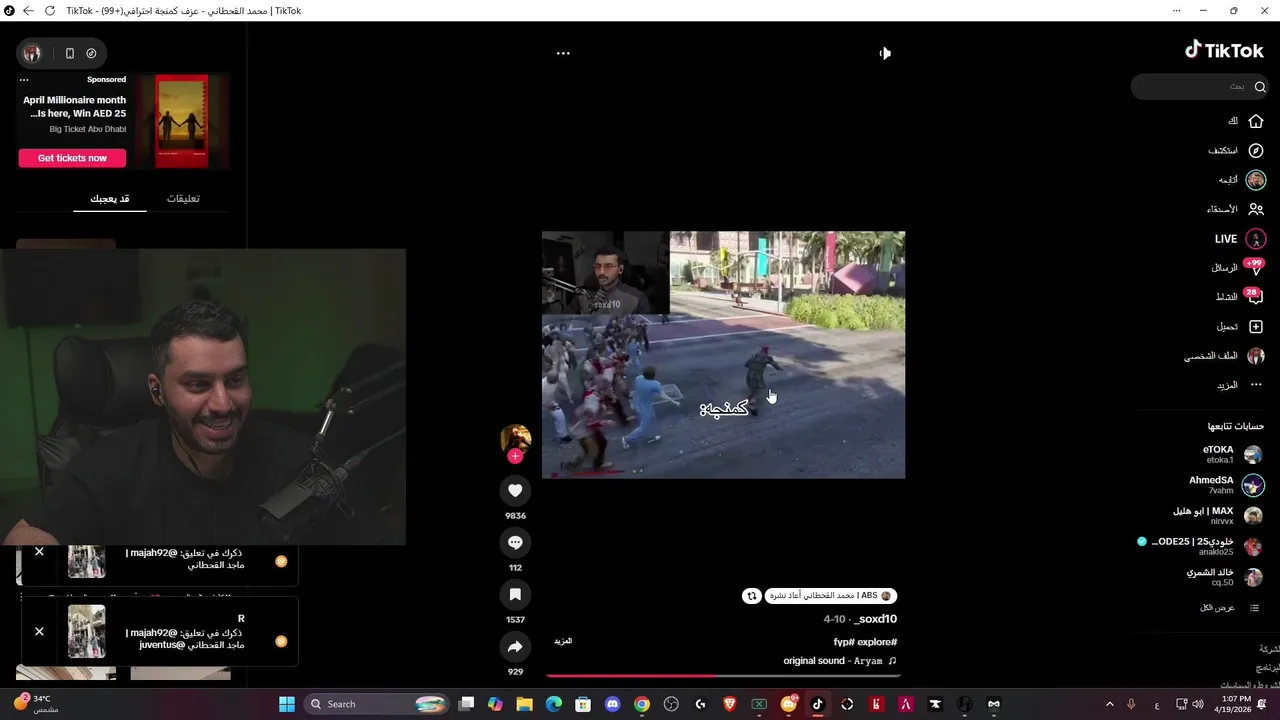The height and width of the screenshot is (720, 1280).
Task: Open the Explore compass icon
Action: (1256, 151)
